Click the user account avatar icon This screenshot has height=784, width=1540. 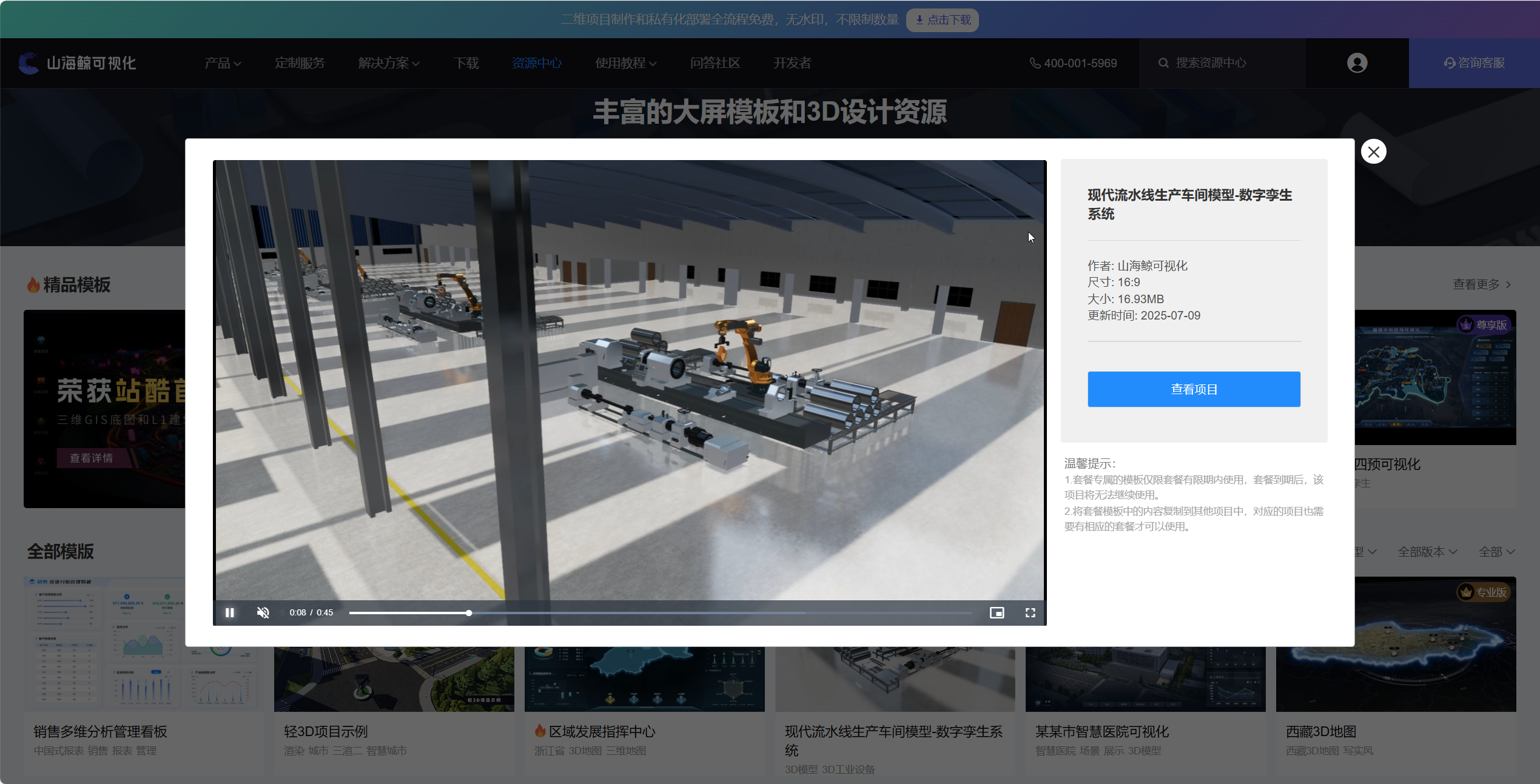click(x=1357, y=63)
